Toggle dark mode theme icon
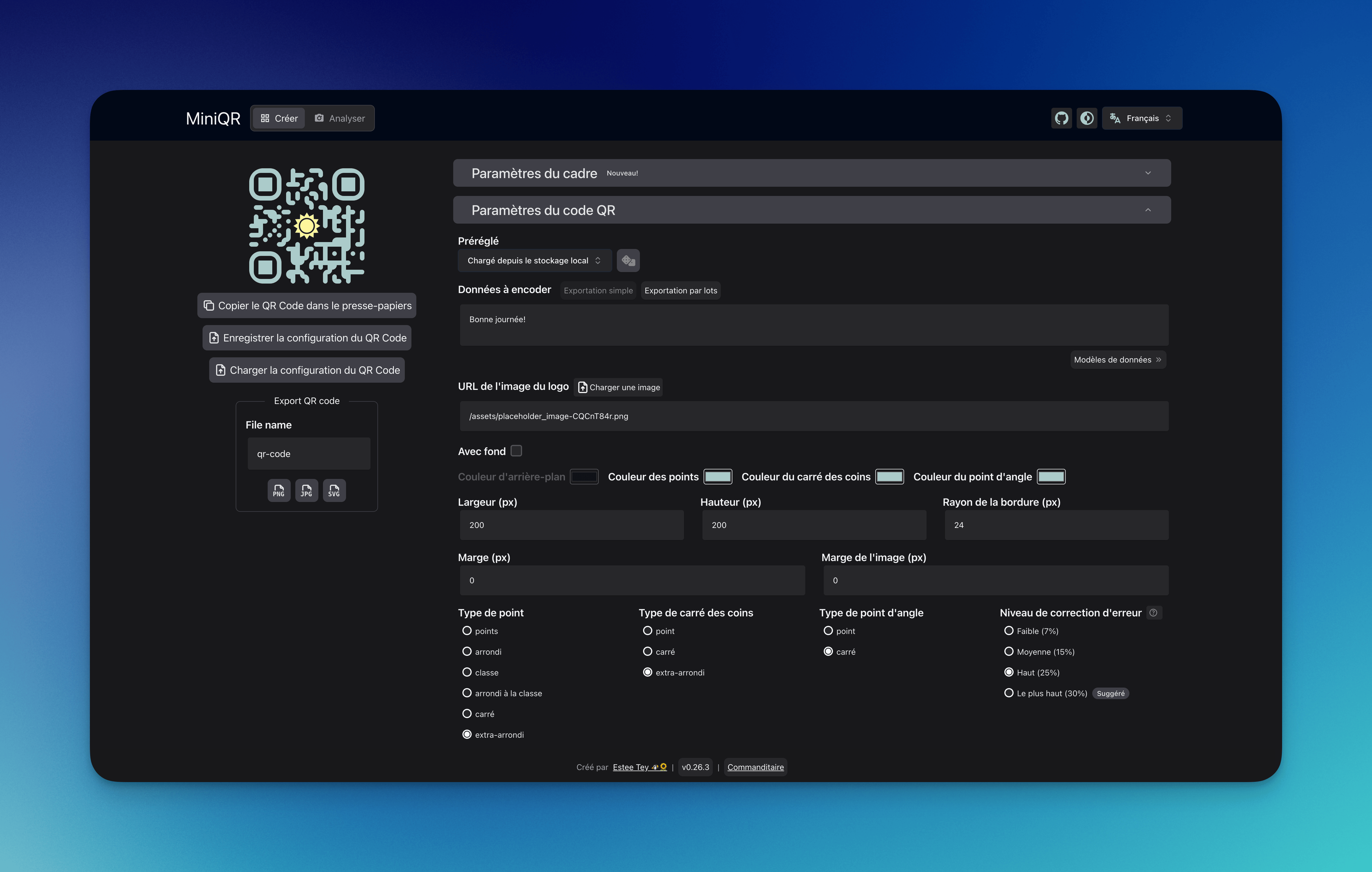This screenshot has height=872, width=1372. click(x=1086, y=118)
